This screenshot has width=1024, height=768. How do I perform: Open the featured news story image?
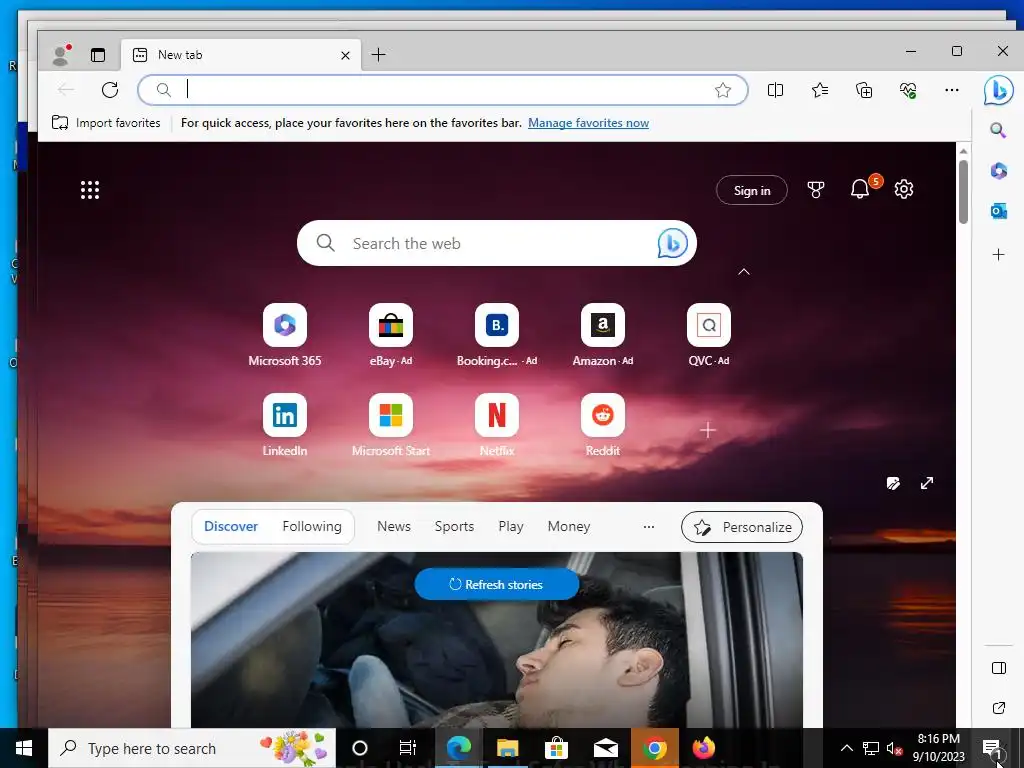click(496, 640)
